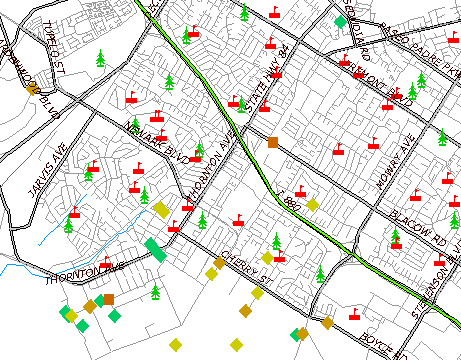Click the Paseo Padre Pkwy road label

tap(420, 50)
